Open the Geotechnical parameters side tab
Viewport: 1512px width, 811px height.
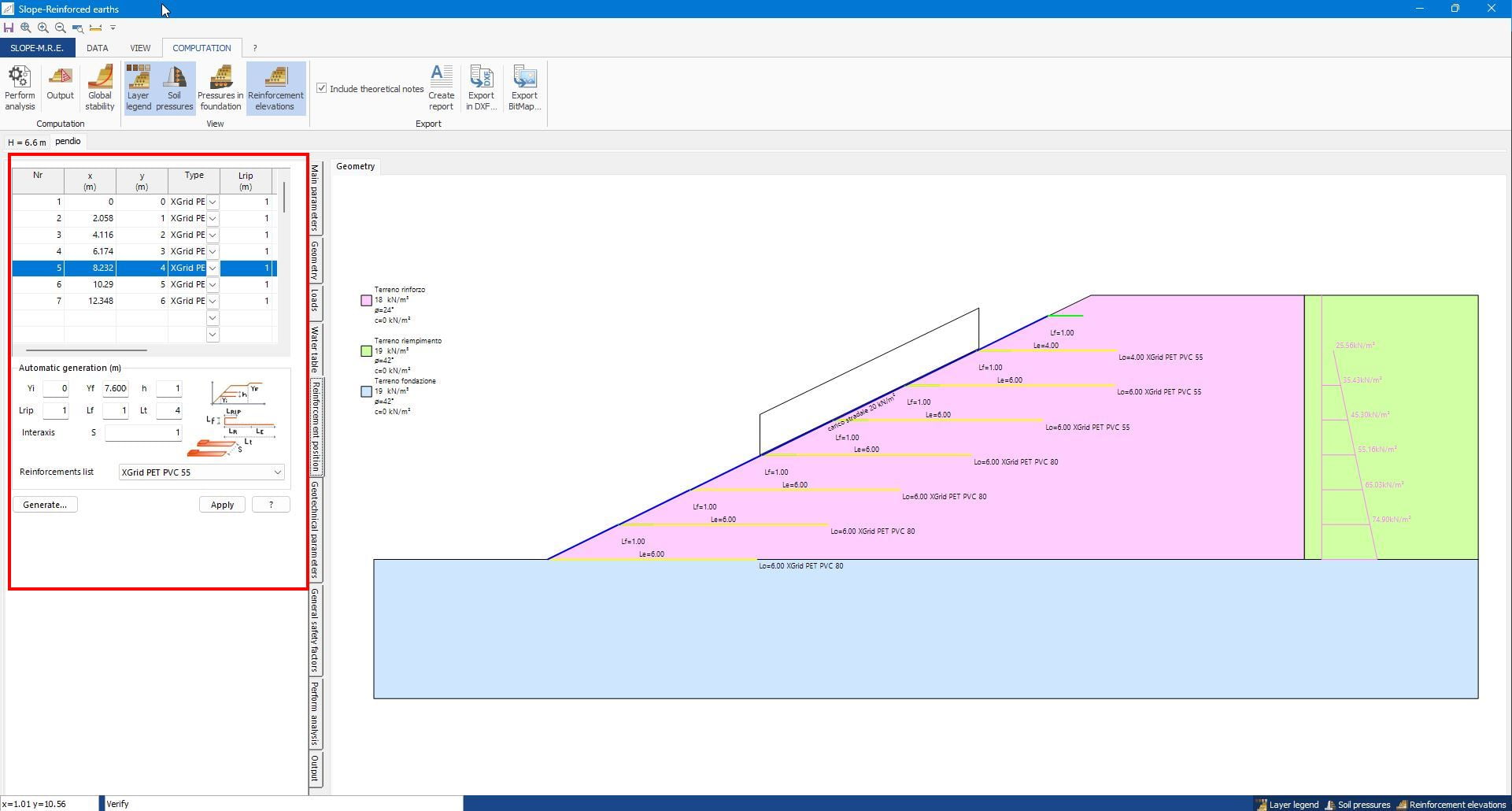[x=315, y=530]
